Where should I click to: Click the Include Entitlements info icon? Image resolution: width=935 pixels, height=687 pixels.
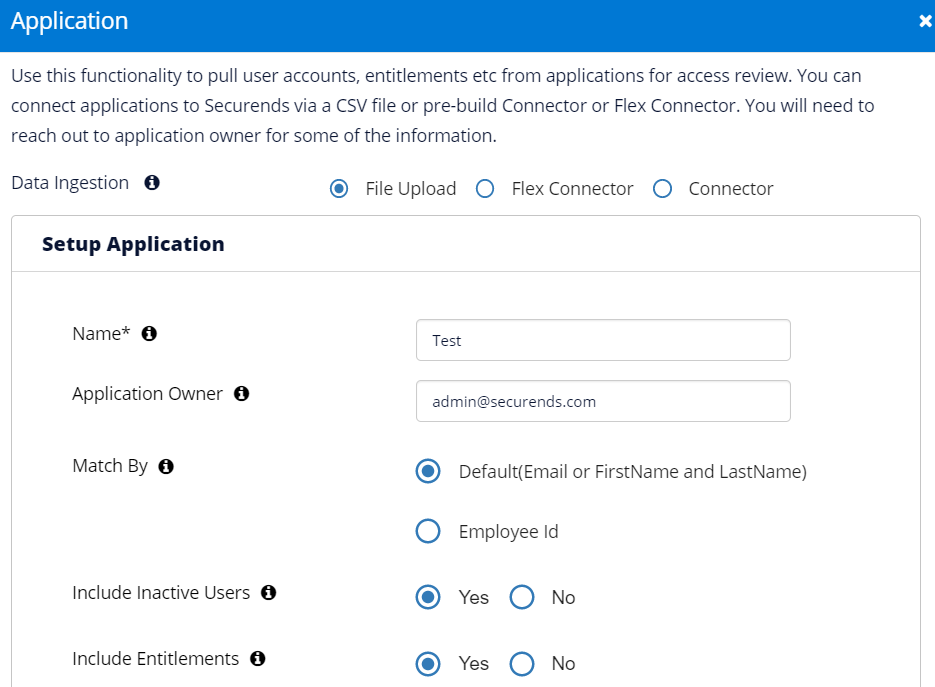(x=258, y=658)
